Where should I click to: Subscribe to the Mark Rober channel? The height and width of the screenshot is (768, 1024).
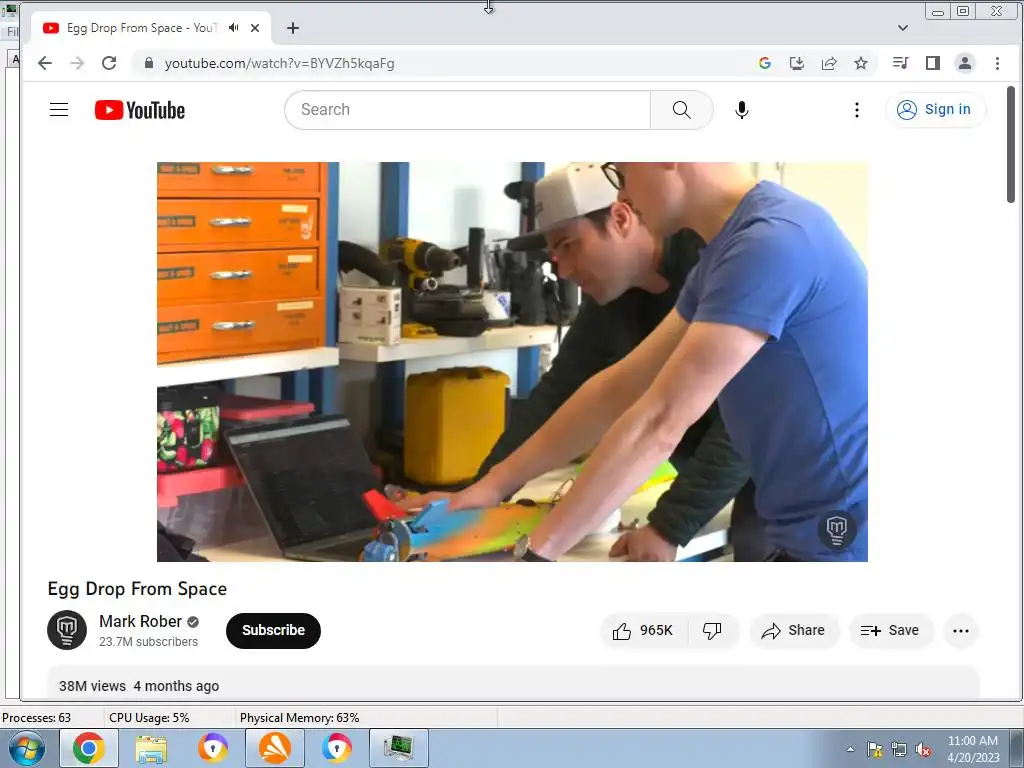[x=273, y=630]
